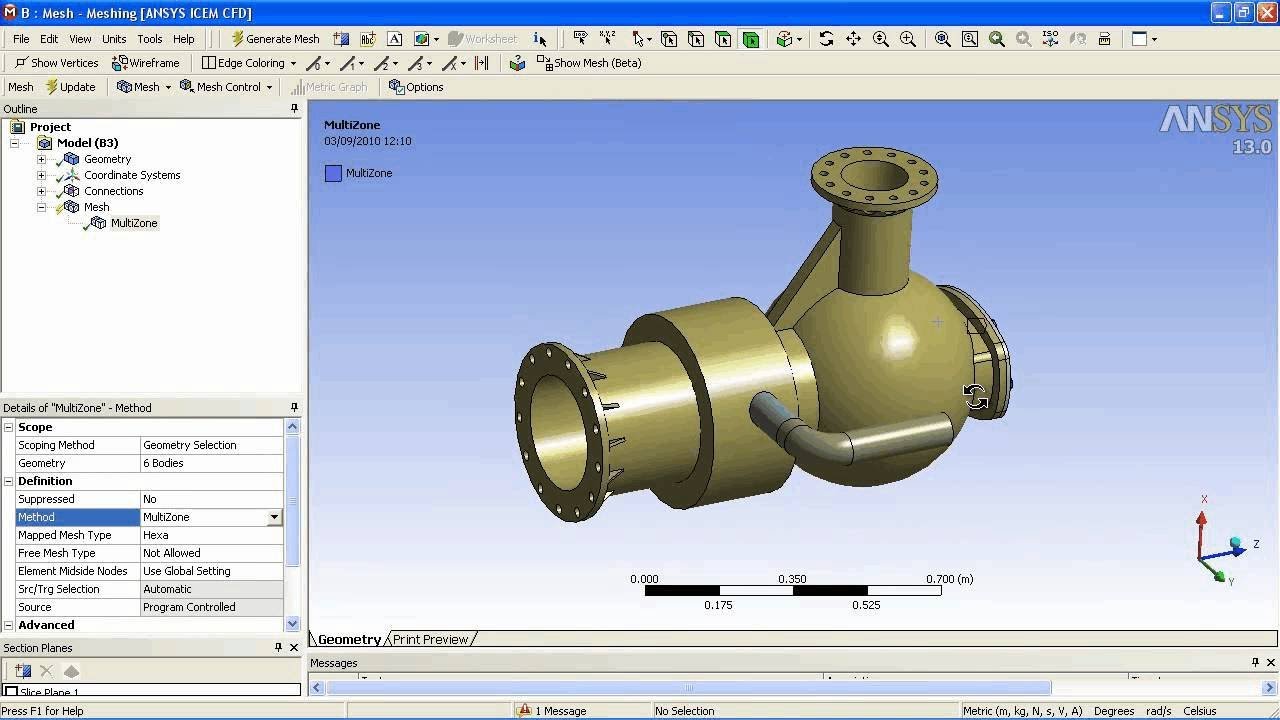Toggle Wireframe display mode

(146, 63)
